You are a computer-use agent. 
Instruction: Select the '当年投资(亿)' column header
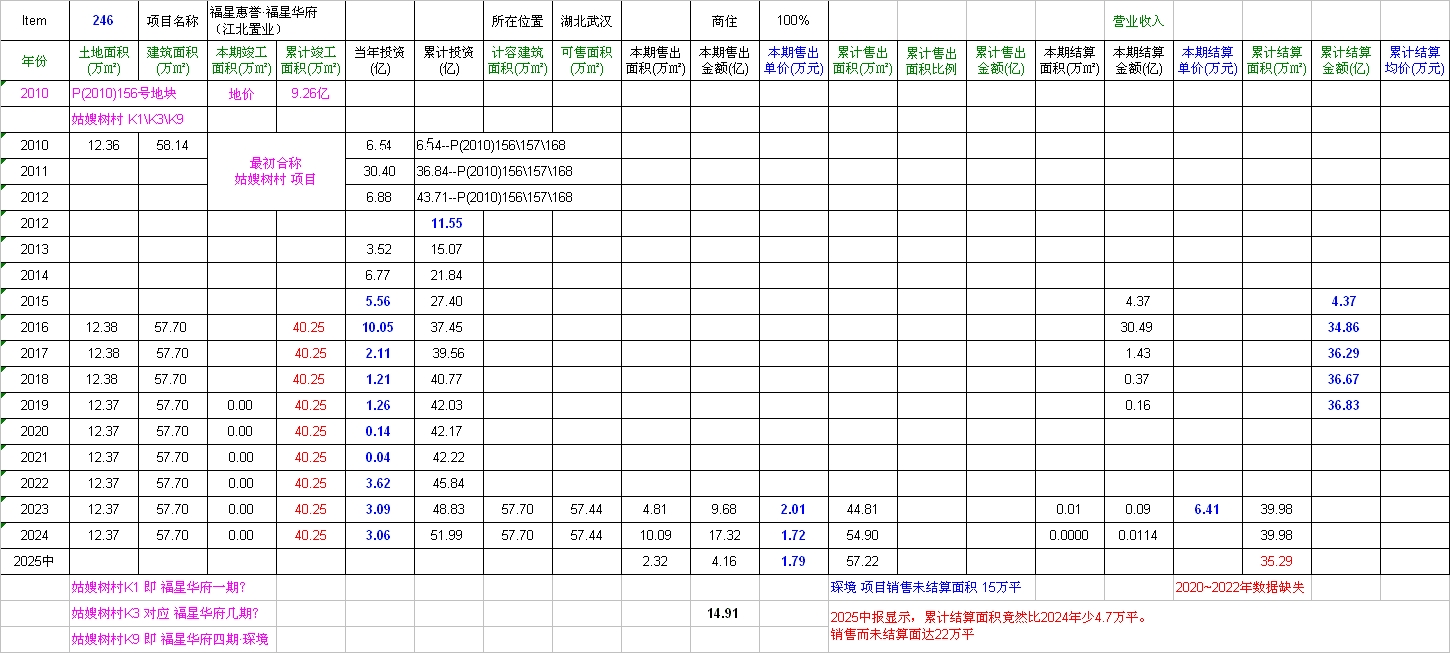click(380, 61)
